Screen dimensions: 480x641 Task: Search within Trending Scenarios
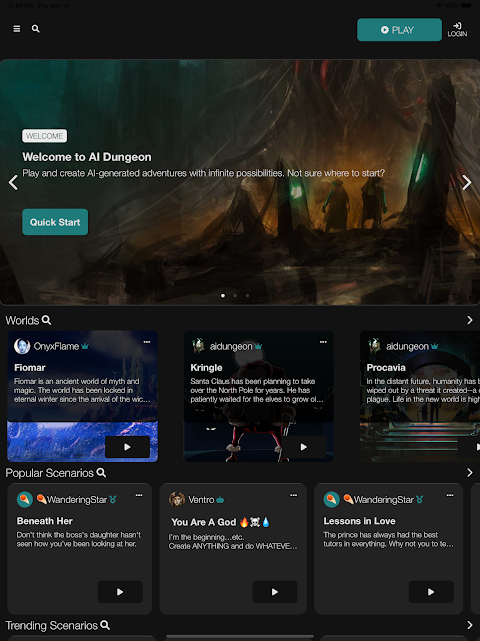click(105, 625)
